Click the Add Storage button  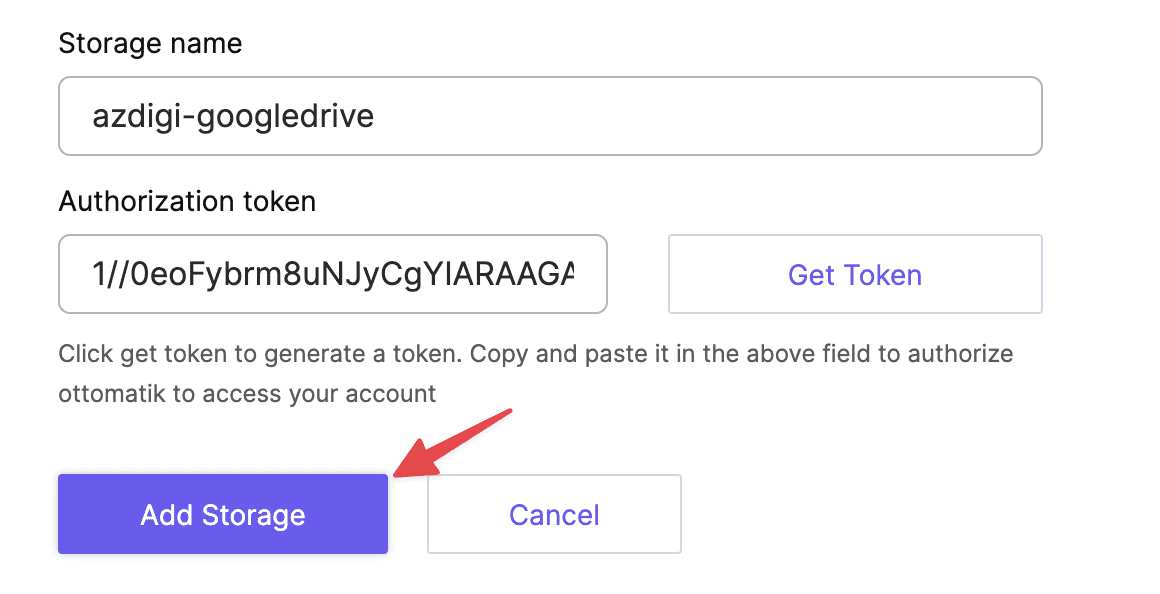pyautogui.click(x=223, y=514)
